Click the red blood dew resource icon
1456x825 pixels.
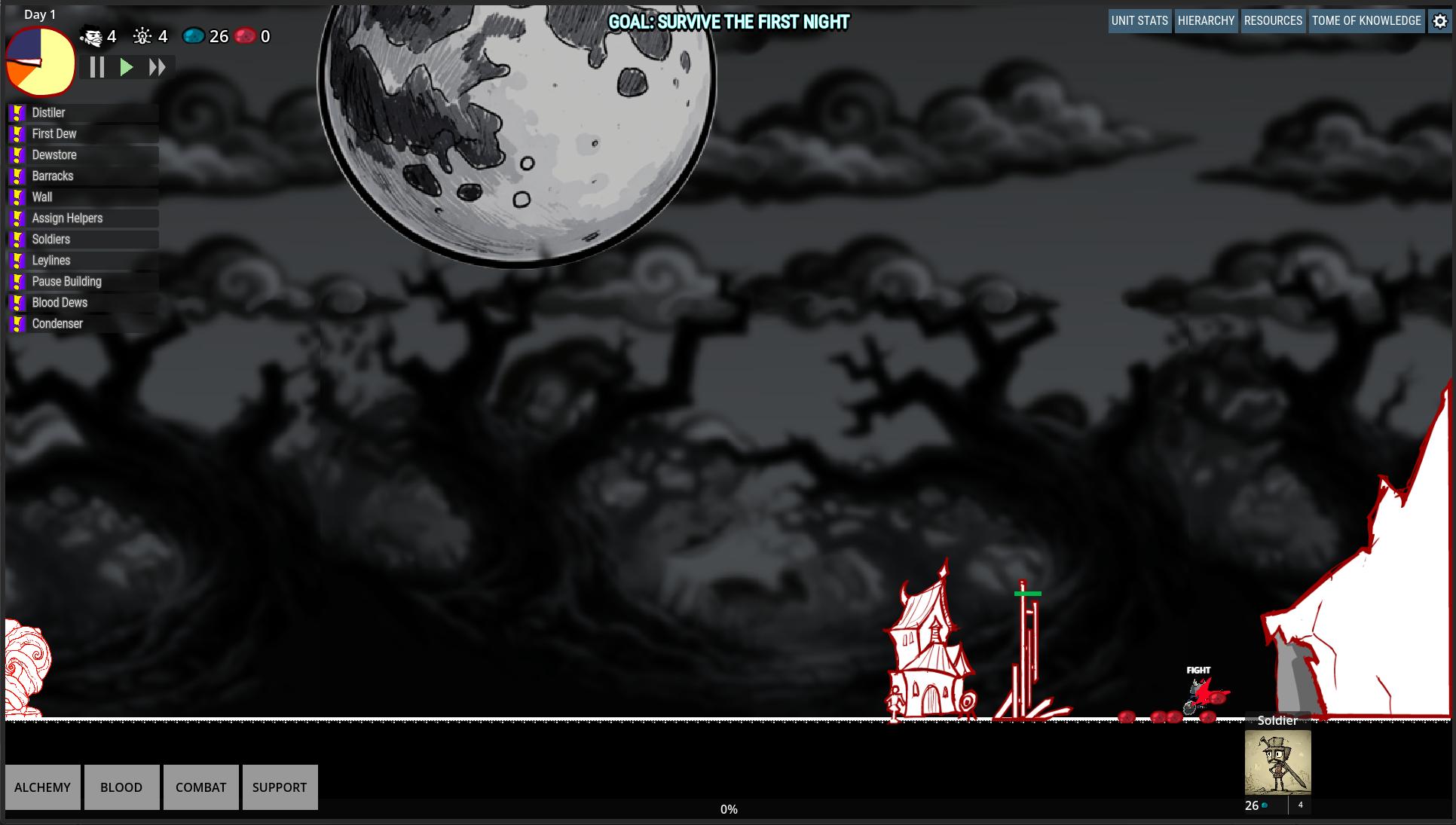[245, 36]
